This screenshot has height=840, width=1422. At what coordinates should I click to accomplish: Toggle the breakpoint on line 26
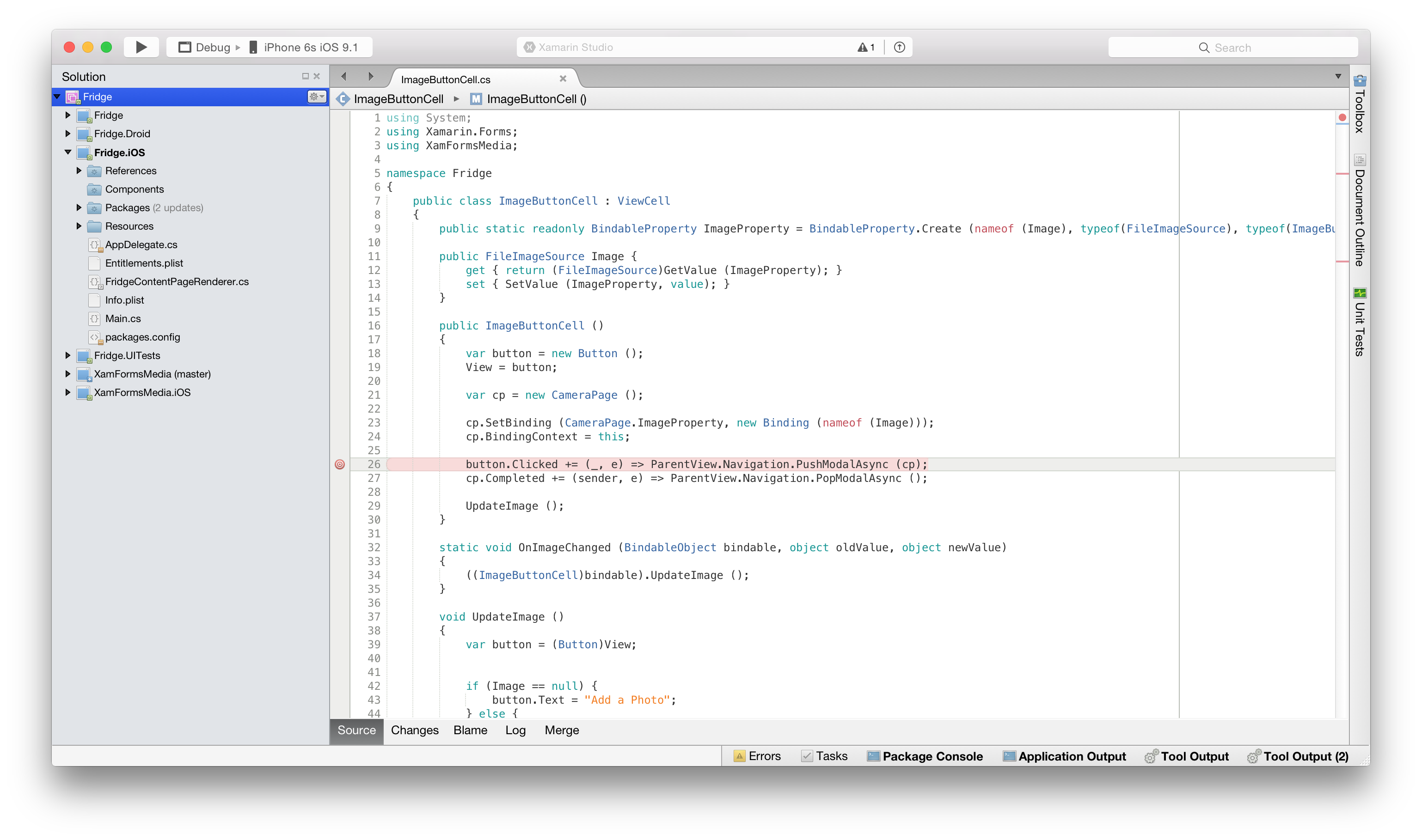point(340,464)
